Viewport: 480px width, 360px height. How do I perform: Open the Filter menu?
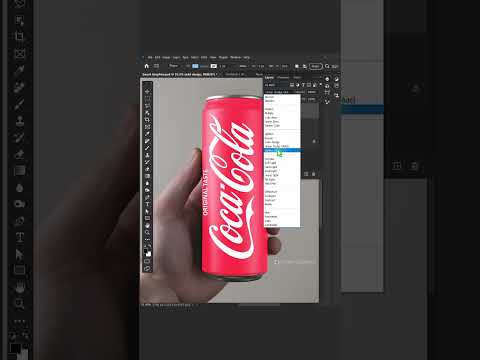pyautogui.click(x=204, y=57)
